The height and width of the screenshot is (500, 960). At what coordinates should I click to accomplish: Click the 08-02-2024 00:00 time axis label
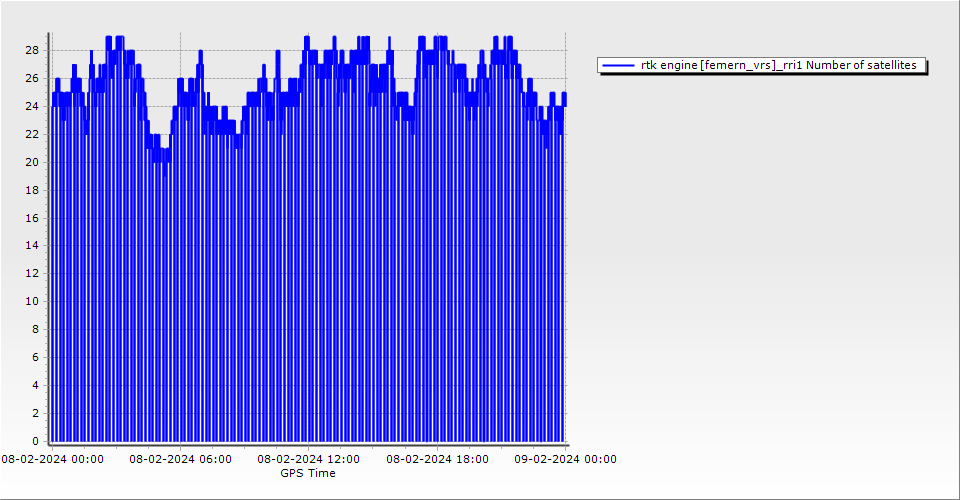[52, 459]
